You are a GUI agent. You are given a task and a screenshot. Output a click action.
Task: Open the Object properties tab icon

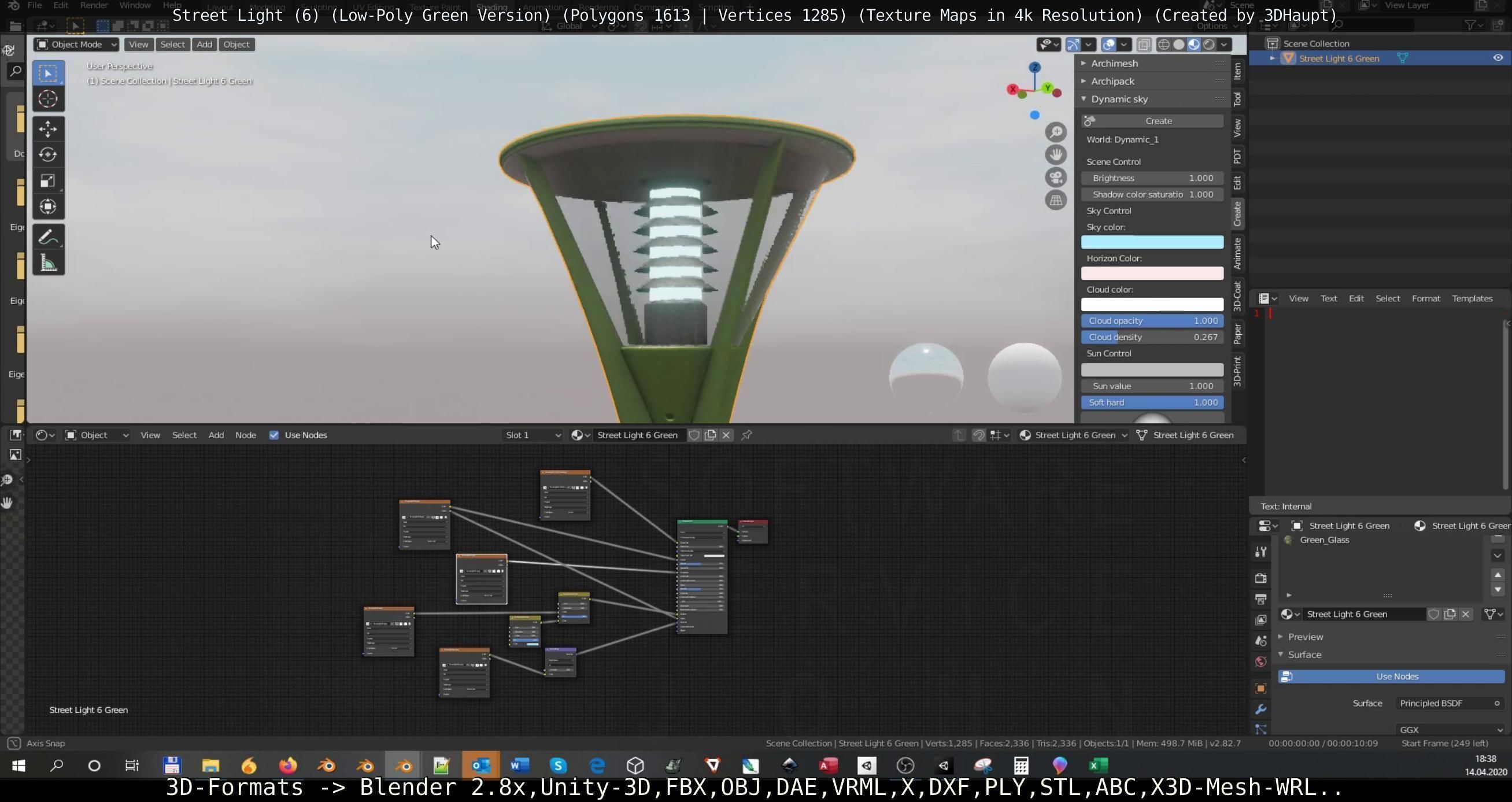pyautogui.click(x=1261, y=688)
